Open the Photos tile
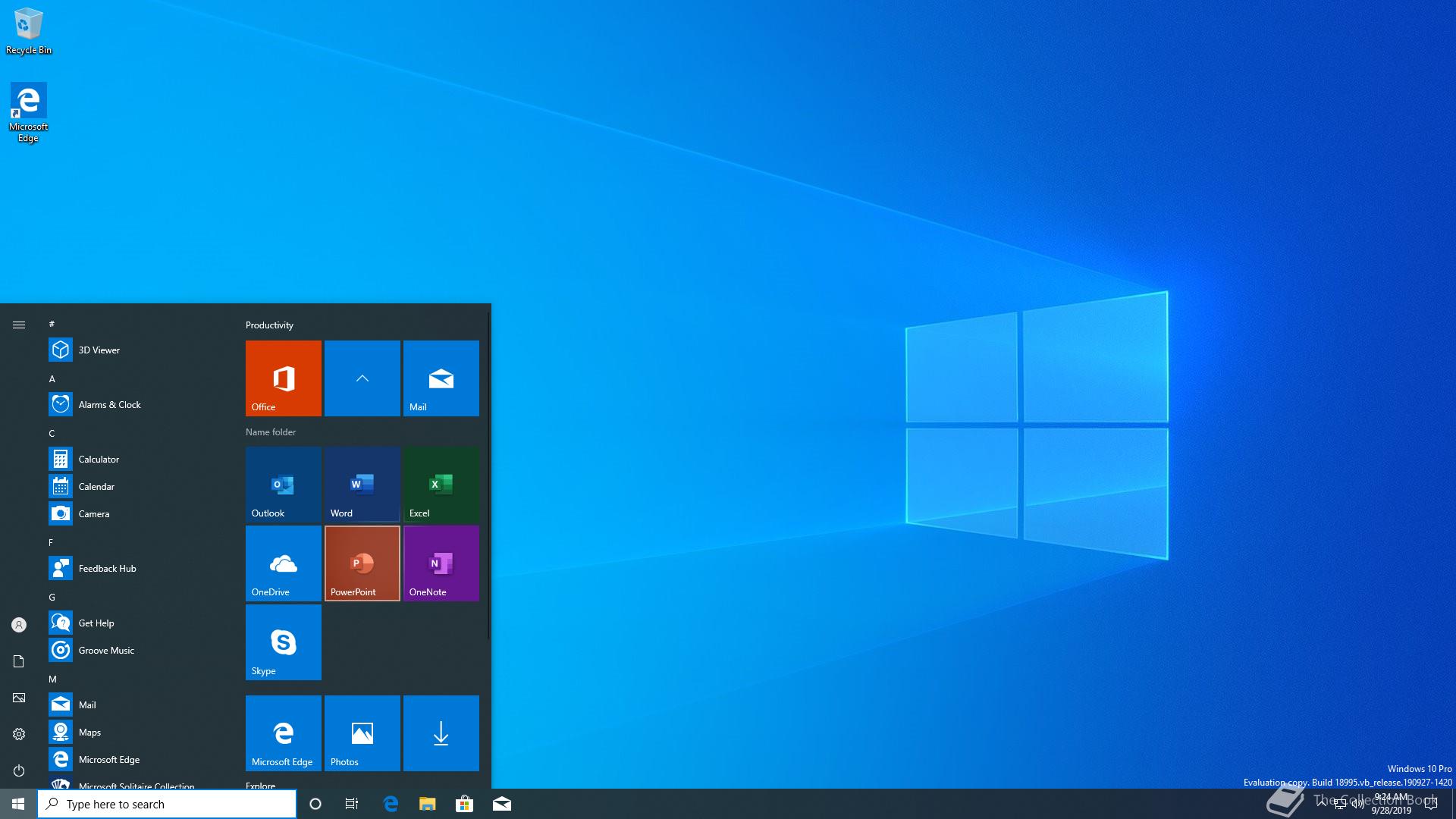The image size is (1456, 819). [362, 733]
